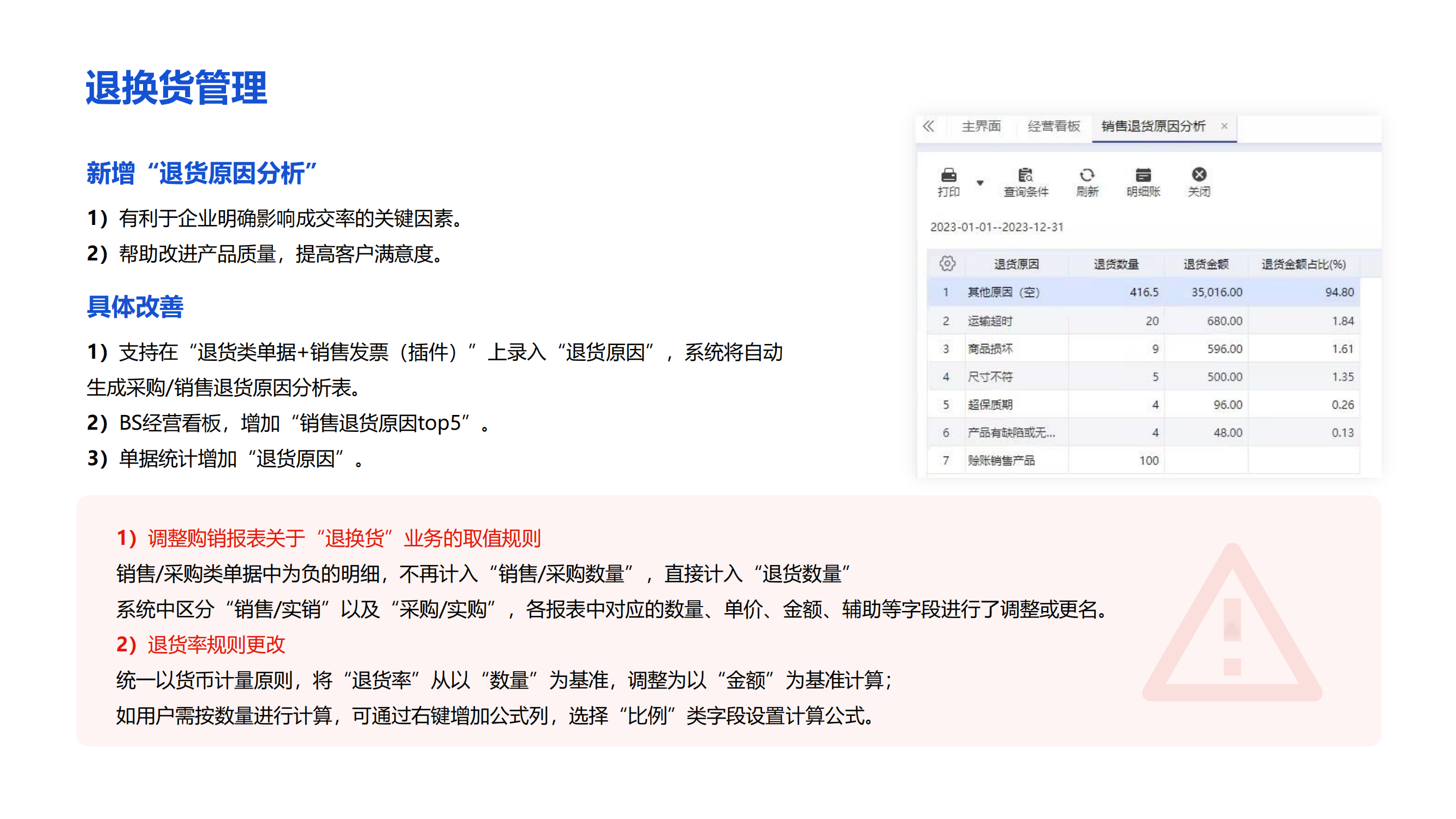Switch to the 经营看板 tab
The height and width of the screenshot is (819, 1456).
coord(1054,126)
